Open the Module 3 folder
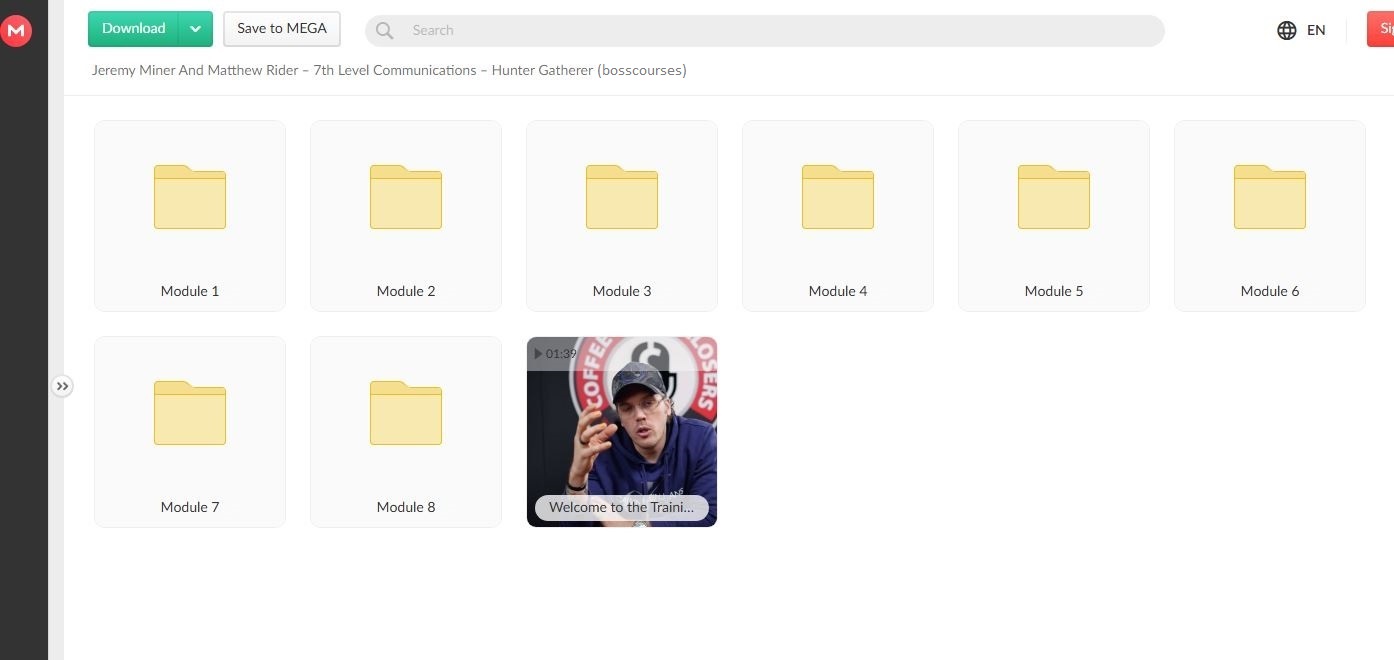The width and height of the screenshot is (1394, 660). pos(622,216)
